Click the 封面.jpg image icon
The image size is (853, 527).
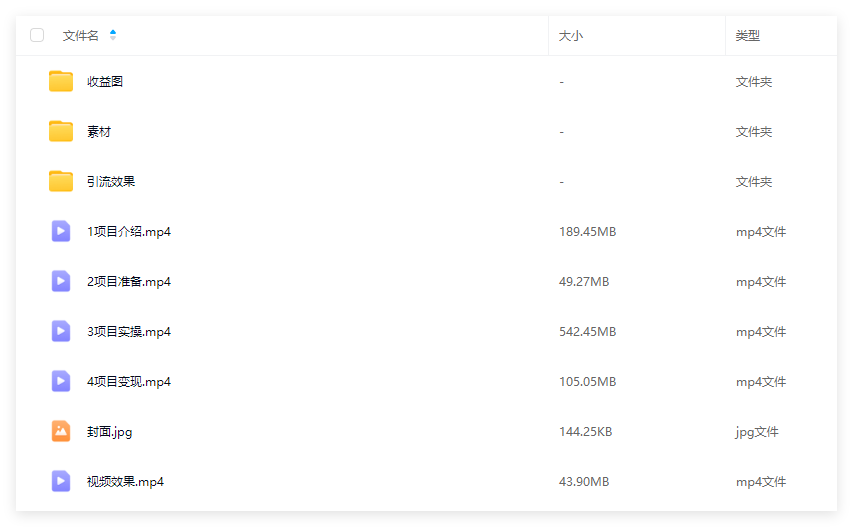(61, 431)
